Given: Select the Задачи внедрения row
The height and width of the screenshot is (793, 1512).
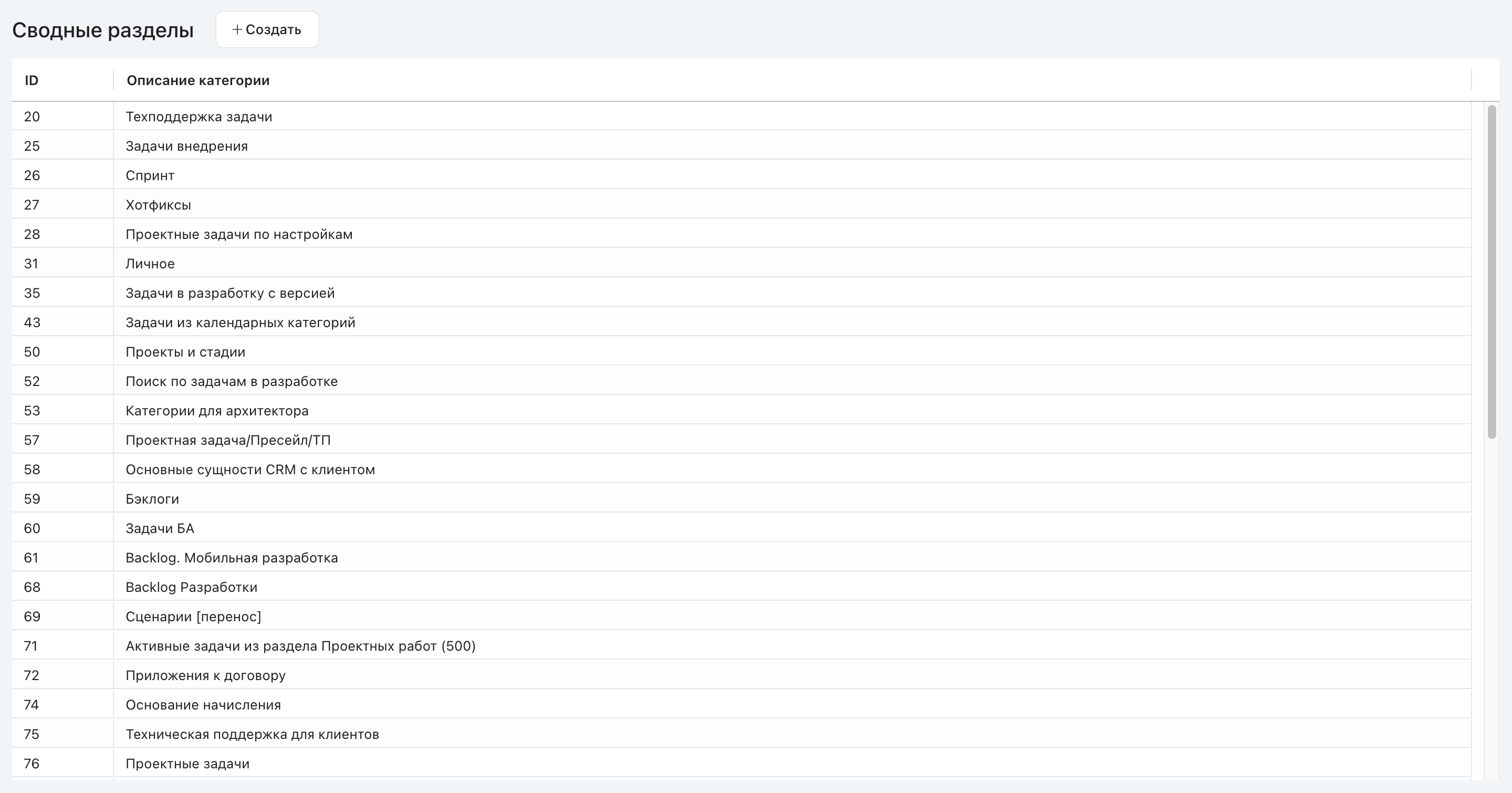Looking at the screenshot, I should click(x=742, y=145).
